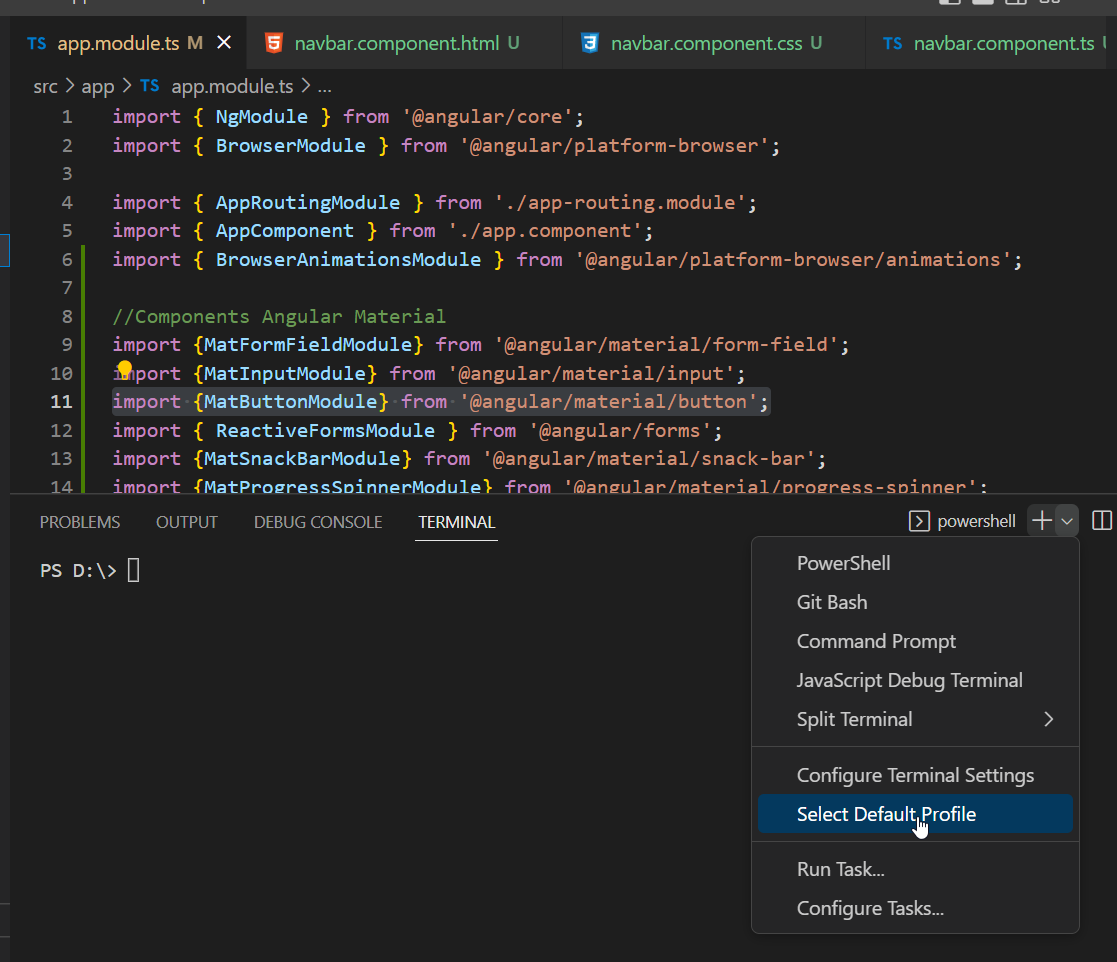Switch to the PROBLEMS panel tab

tap(80, 522)
